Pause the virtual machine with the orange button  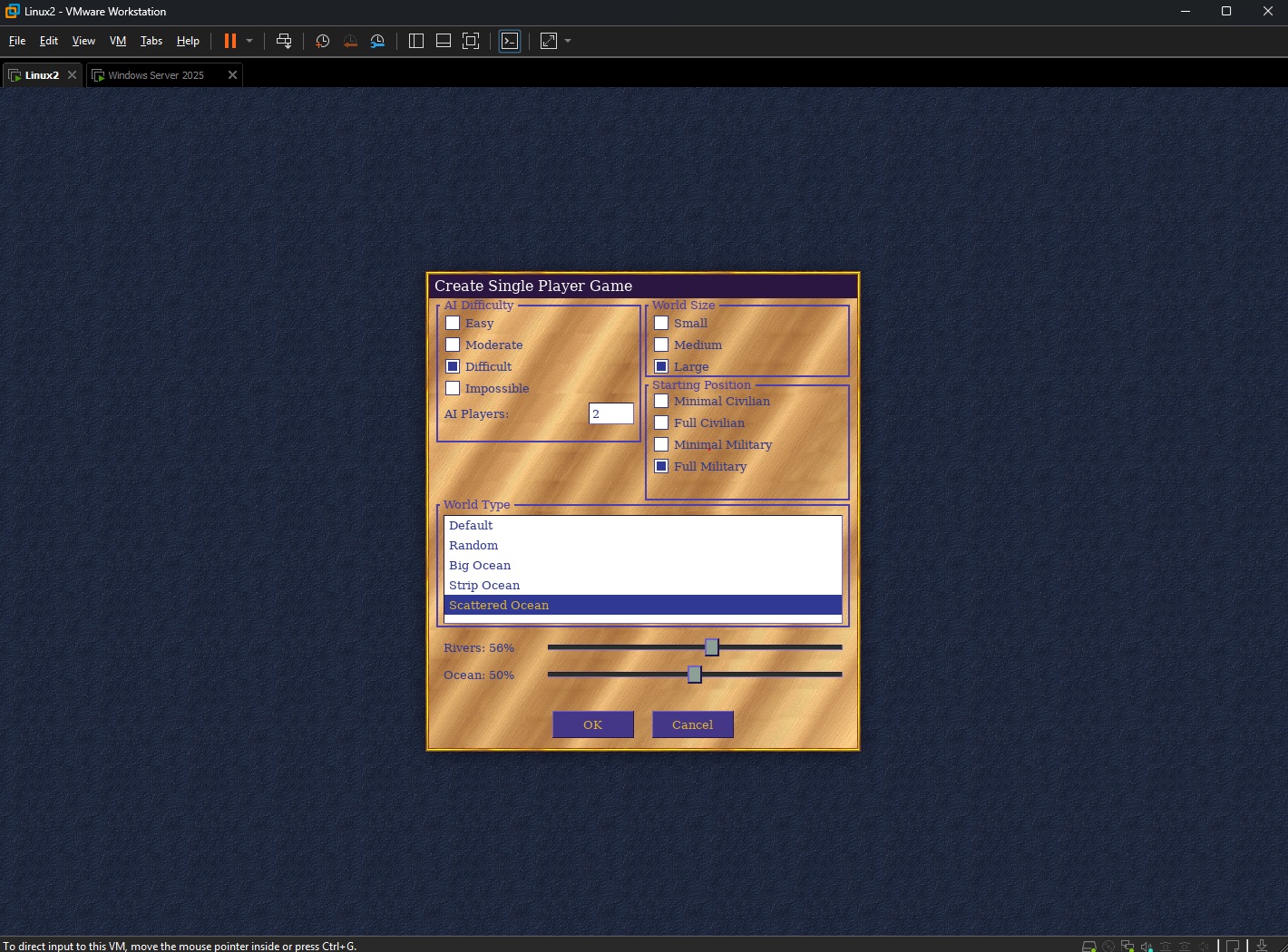(x=230, y=41)
